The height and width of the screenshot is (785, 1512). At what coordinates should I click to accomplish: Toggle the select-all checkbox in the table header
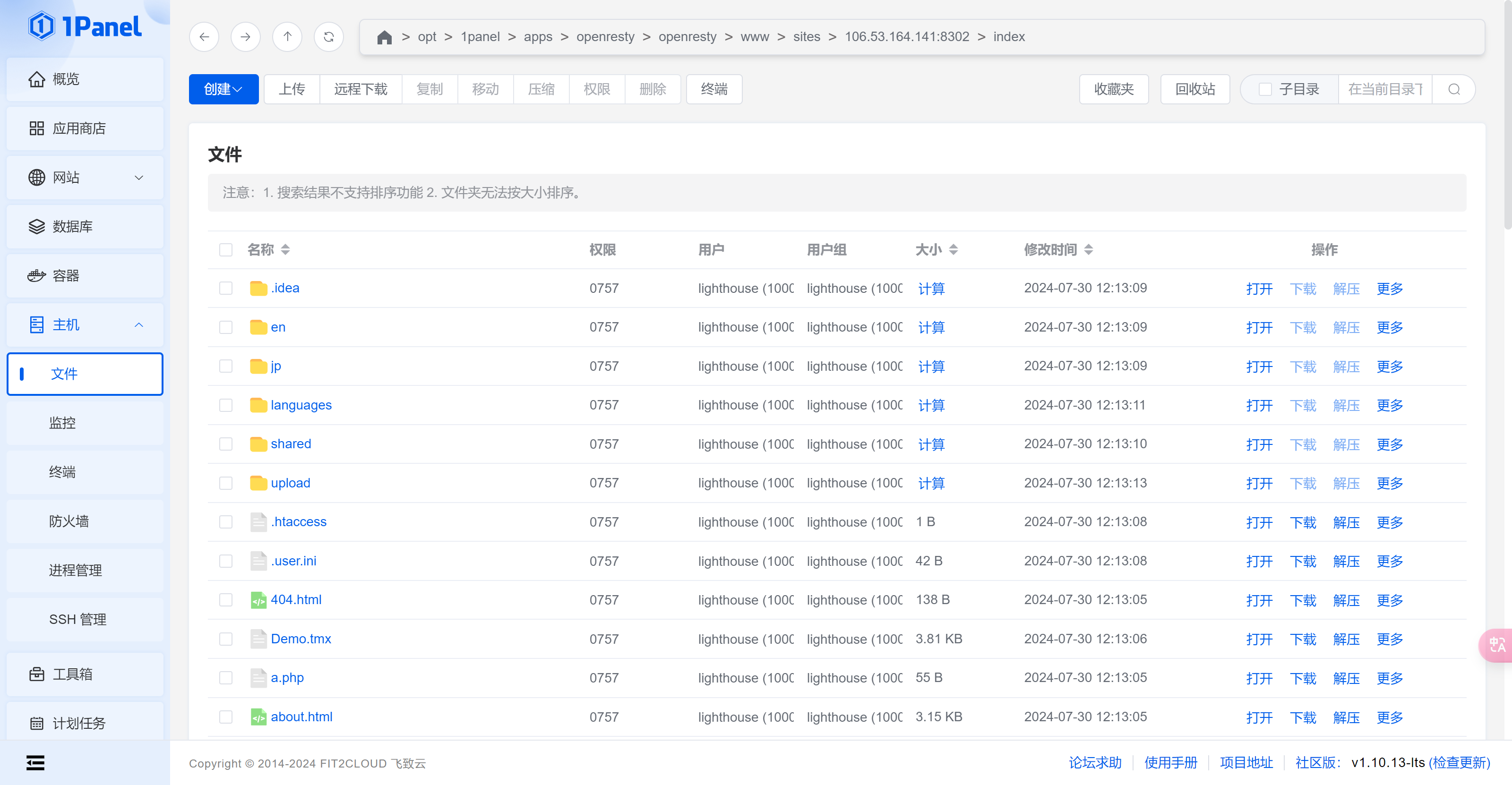pyautogui.click(x=225, y=250)
